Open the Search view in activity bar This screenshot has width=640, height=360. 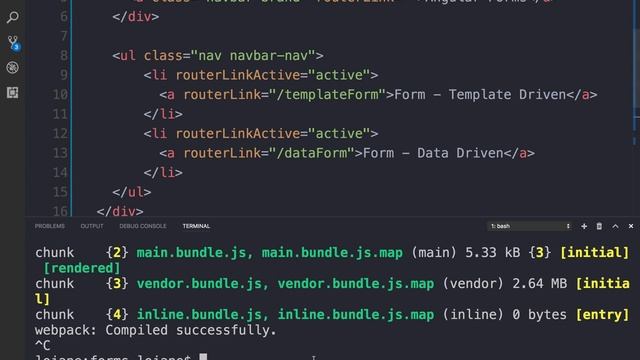pos(13,17)
